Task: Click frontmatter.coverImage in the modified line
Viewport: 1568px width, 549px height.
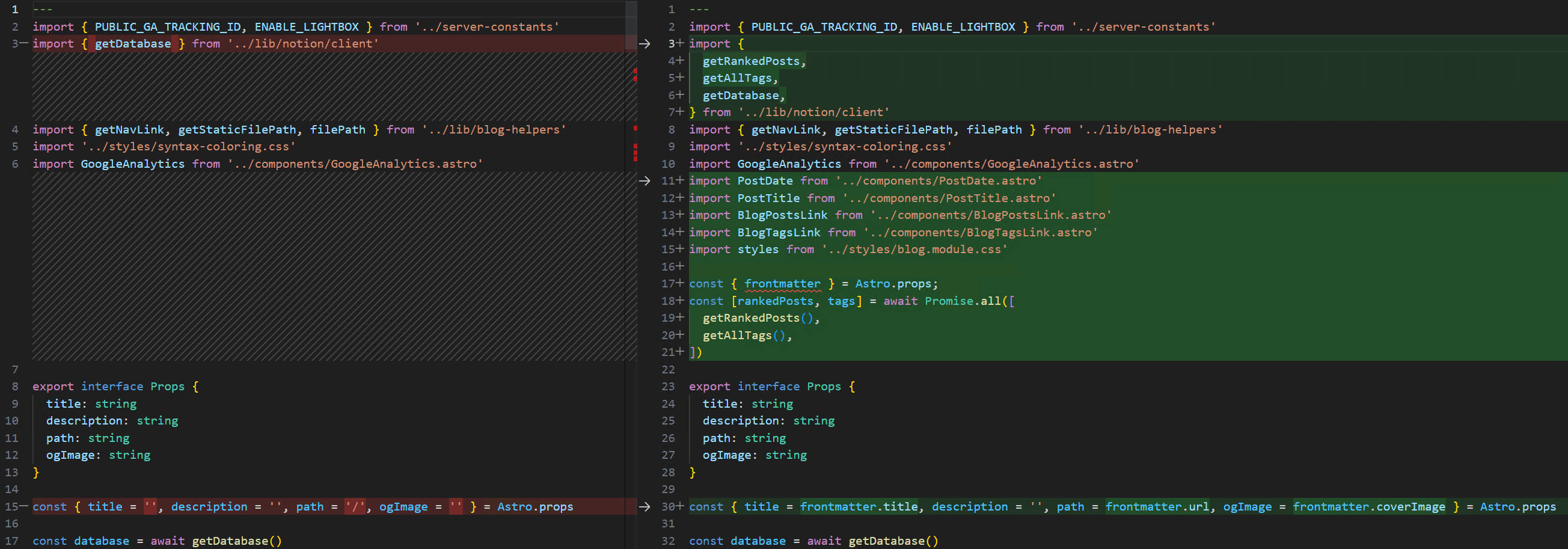Action: point(1368,506)
